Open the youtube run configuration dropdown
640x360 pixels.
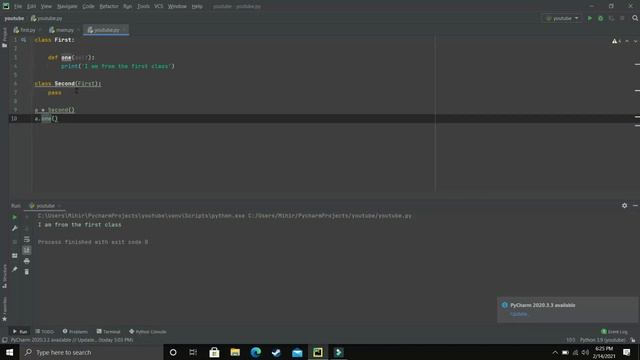click(x=562, y=18)
